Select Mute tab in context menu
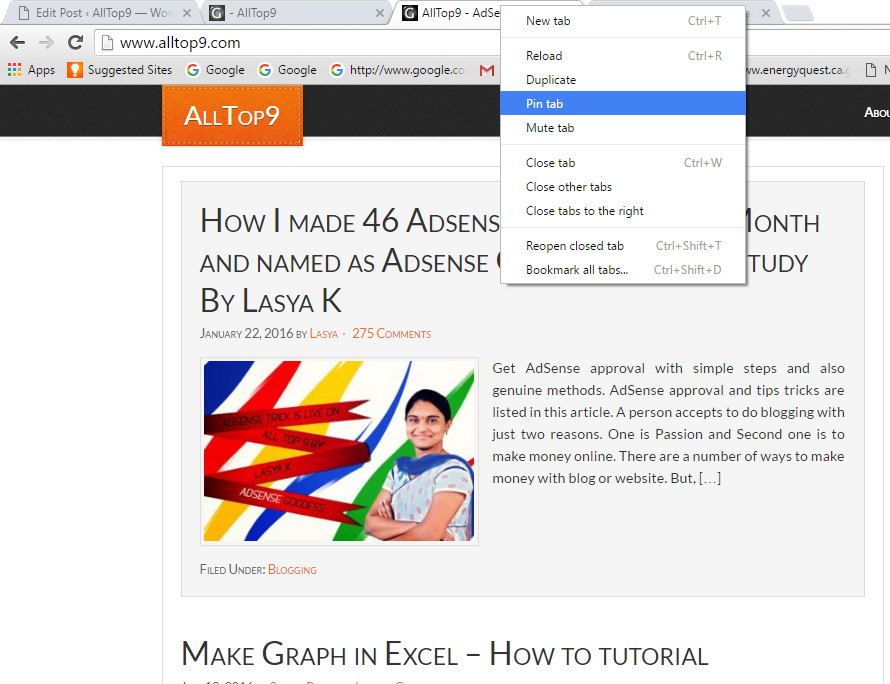The width and height of the screenshot is (890, 684). click(x=623, y=128)
